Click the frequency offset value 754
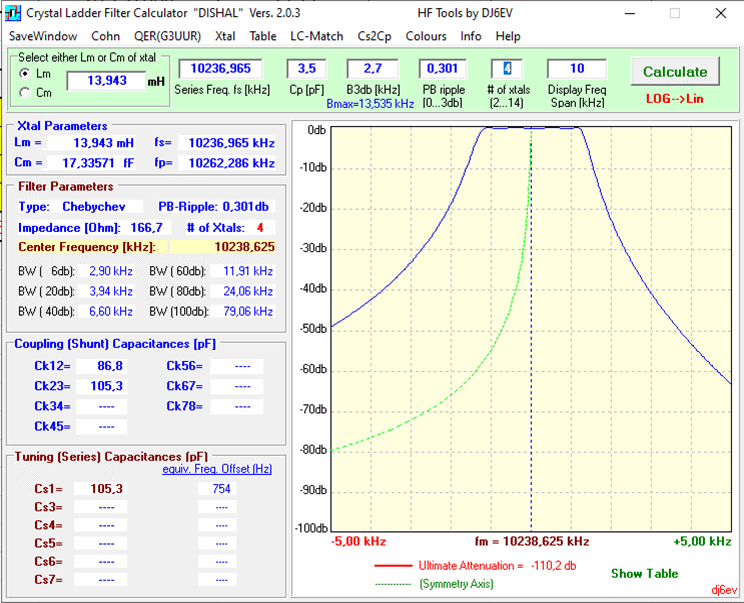The height and width of the screenshot is (603, 744). [x=217, y=489]
